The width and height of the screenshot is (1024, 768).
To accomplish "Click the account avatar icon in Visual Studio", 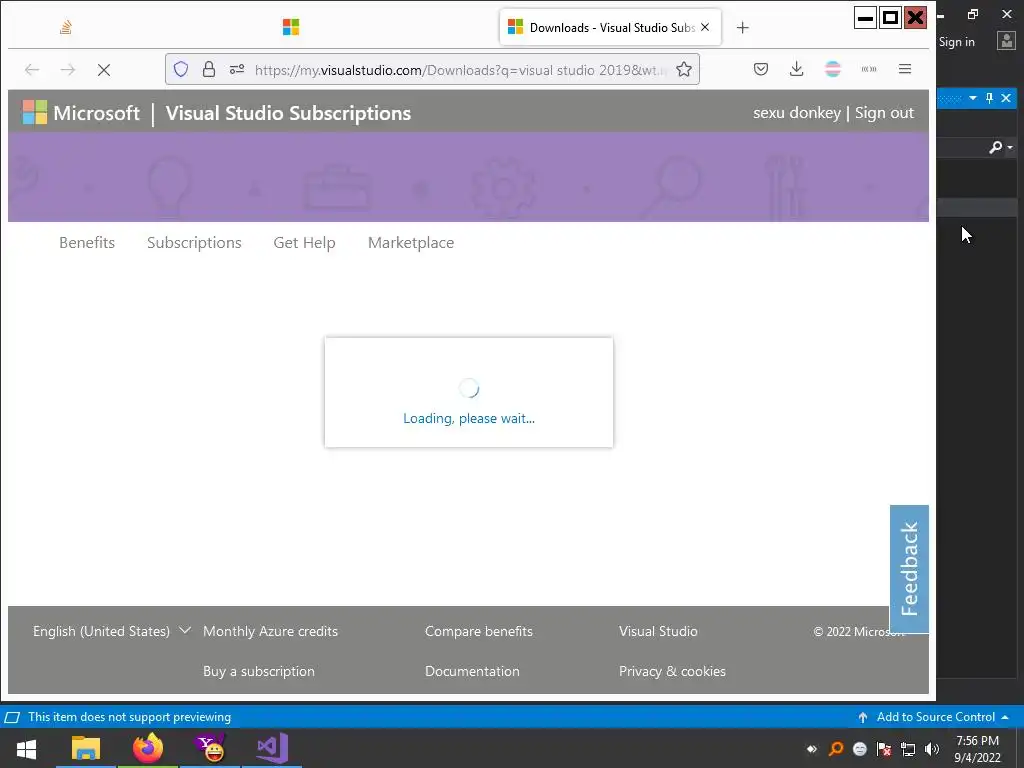I will click(1006, 41).
